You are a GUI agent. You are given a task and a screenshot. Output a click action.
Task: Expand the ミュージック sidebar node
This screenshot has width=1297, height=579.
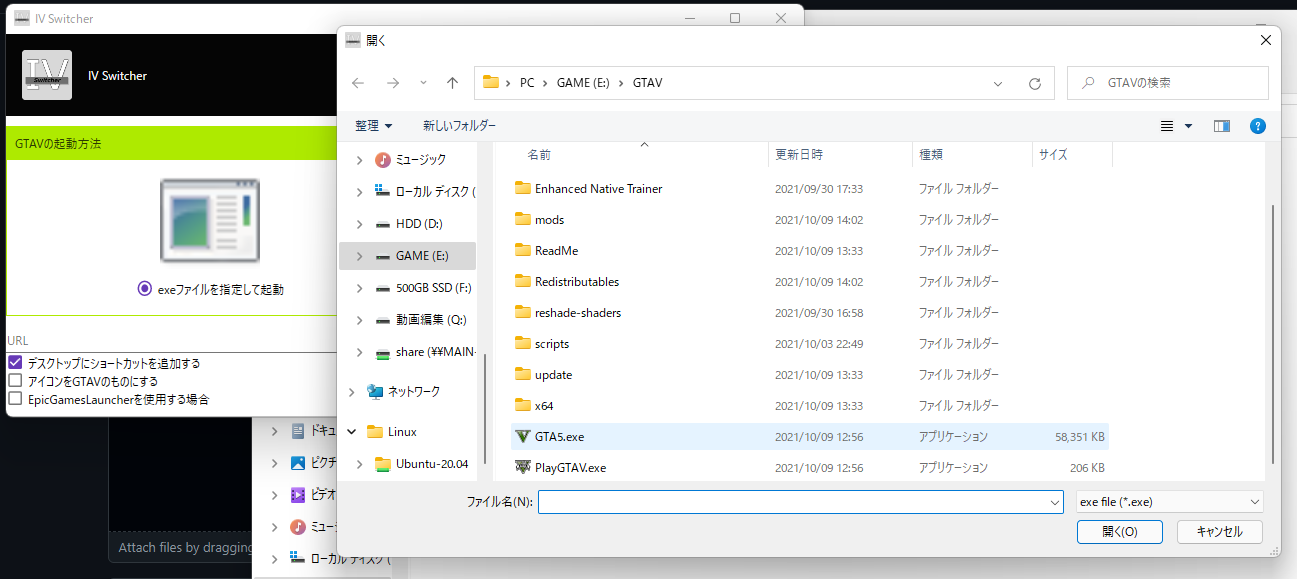coord(360,159)
